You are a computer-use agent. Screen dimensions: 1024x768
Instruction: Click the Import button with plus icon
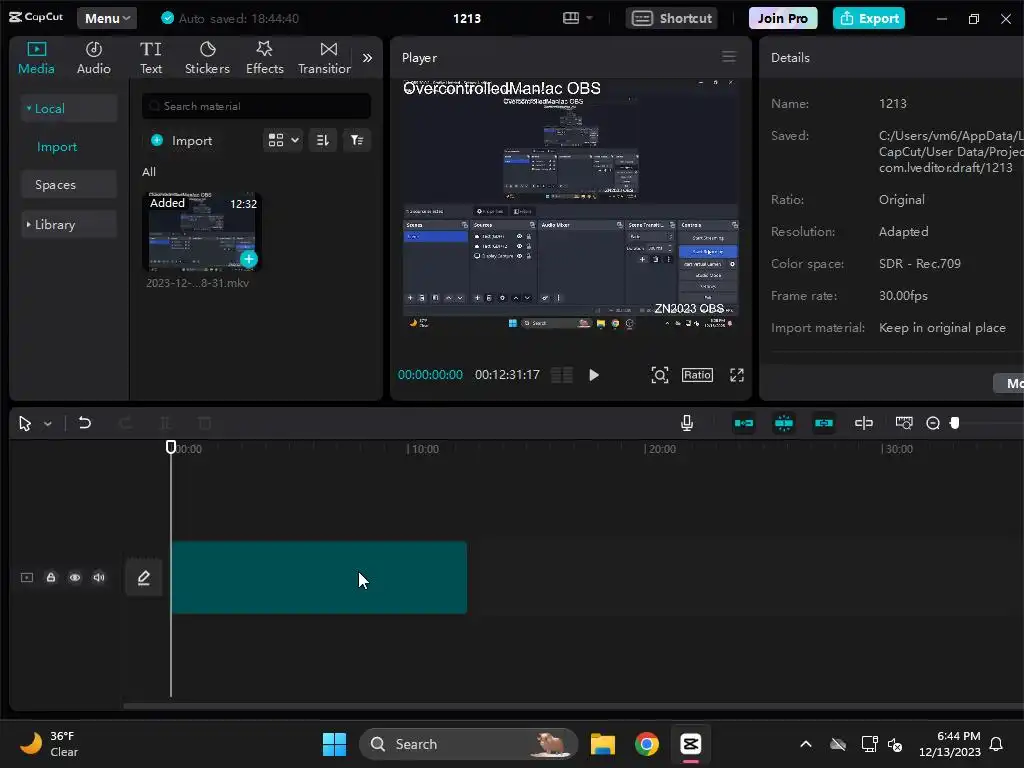(x=182, y=140)
